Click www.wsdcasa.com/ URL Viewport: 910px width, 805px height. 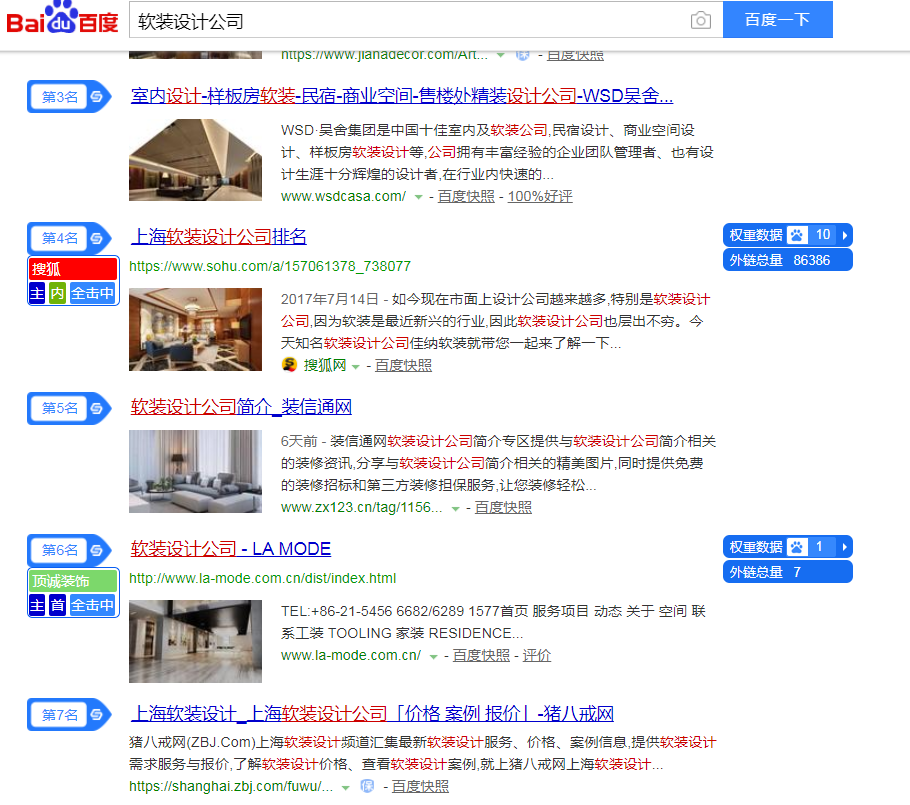point(343,196)
